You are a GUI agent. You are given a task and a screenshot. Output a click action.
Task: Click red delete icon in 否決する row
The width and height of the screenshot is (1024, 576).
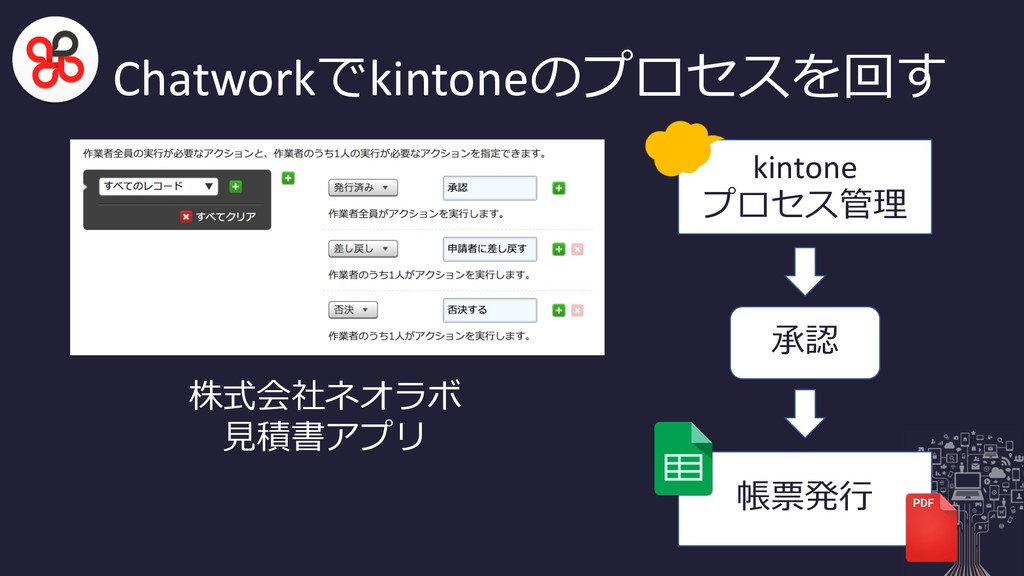click(577, 310)
